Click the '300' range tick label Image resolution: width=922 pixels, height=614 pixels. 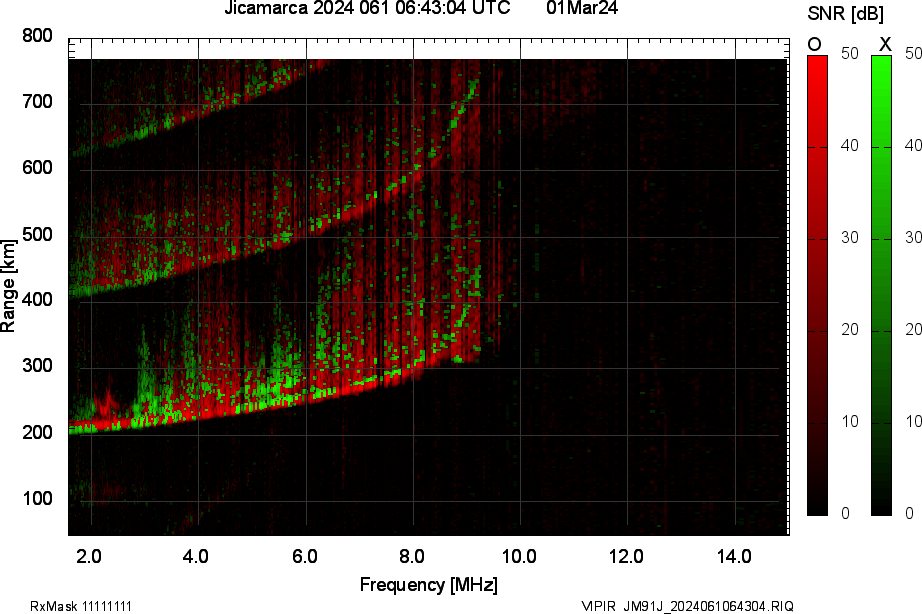click(37, 366)
